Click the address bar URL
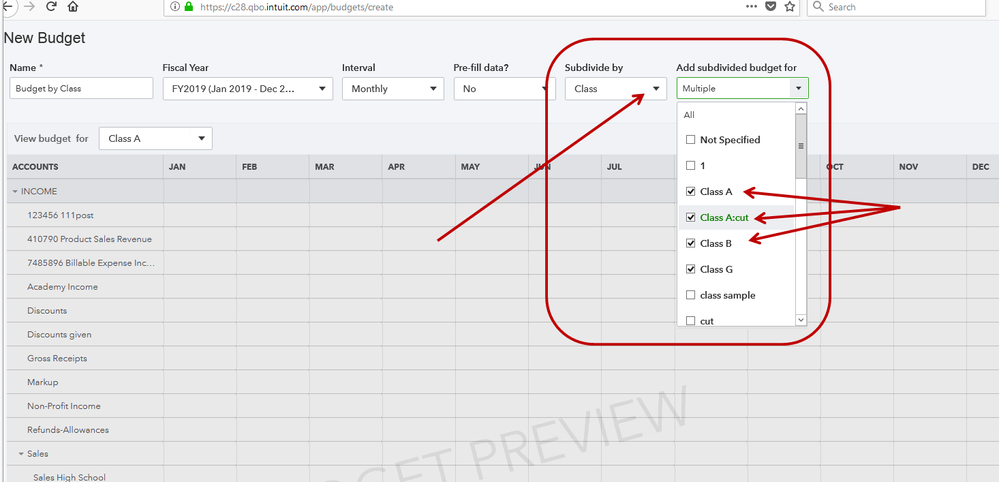The width and height of the screenshot is (999, 482). [x=296, y=7]
